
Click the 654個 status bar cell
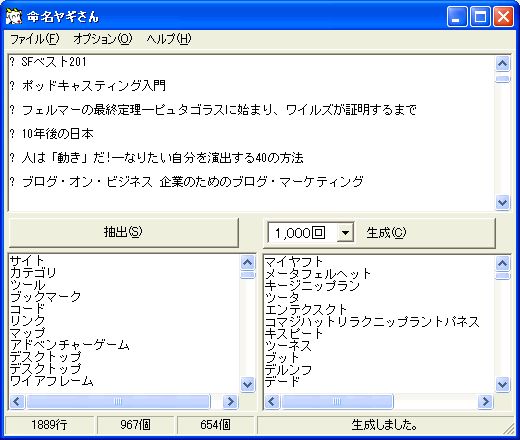click(215, 425)
